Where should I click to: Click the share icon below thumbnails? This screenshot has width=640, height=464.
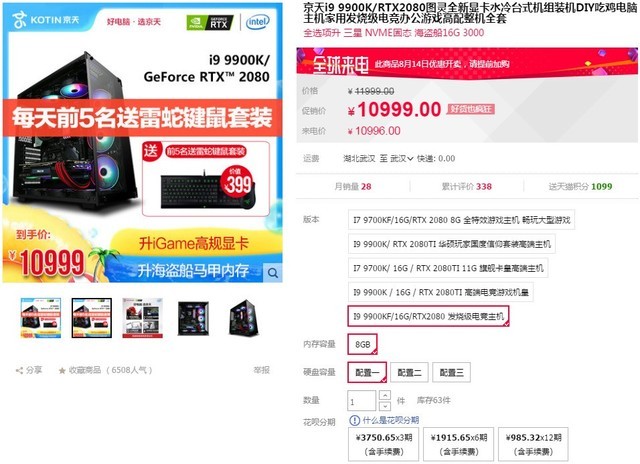[x=19, y=371]
